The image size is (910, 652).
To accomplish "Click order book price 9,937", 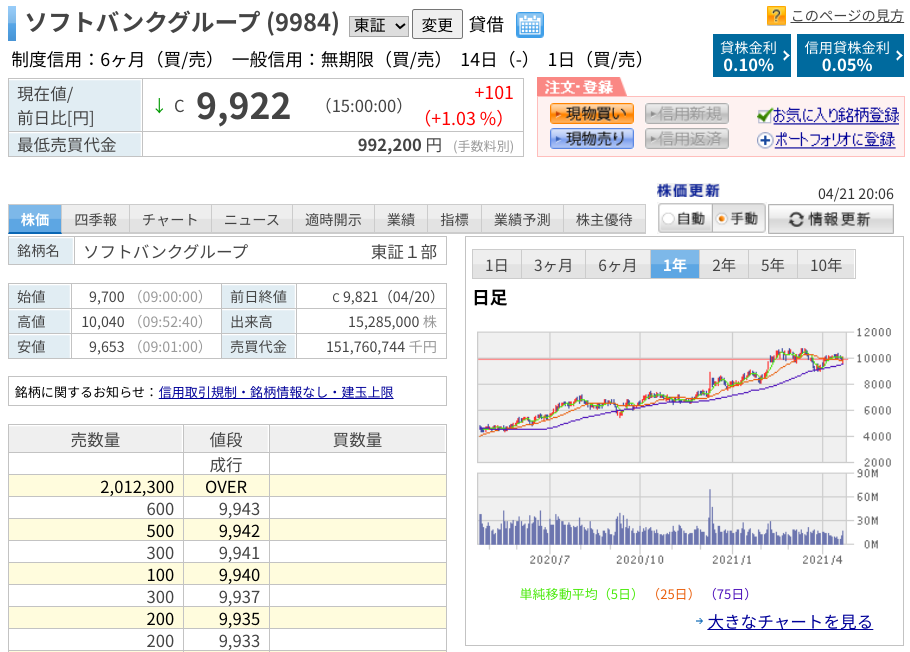I will [239, 597].
